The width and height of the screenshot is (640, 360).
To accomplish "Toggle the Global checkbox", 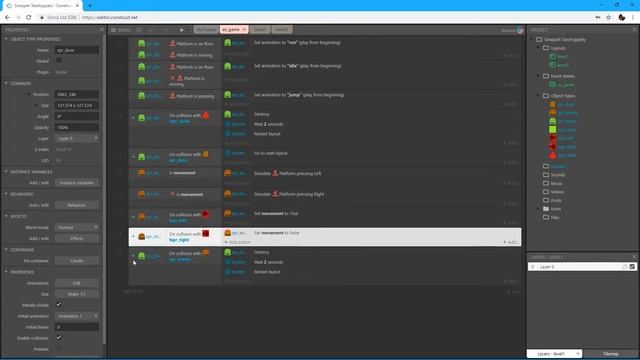I will pos(59,61).
